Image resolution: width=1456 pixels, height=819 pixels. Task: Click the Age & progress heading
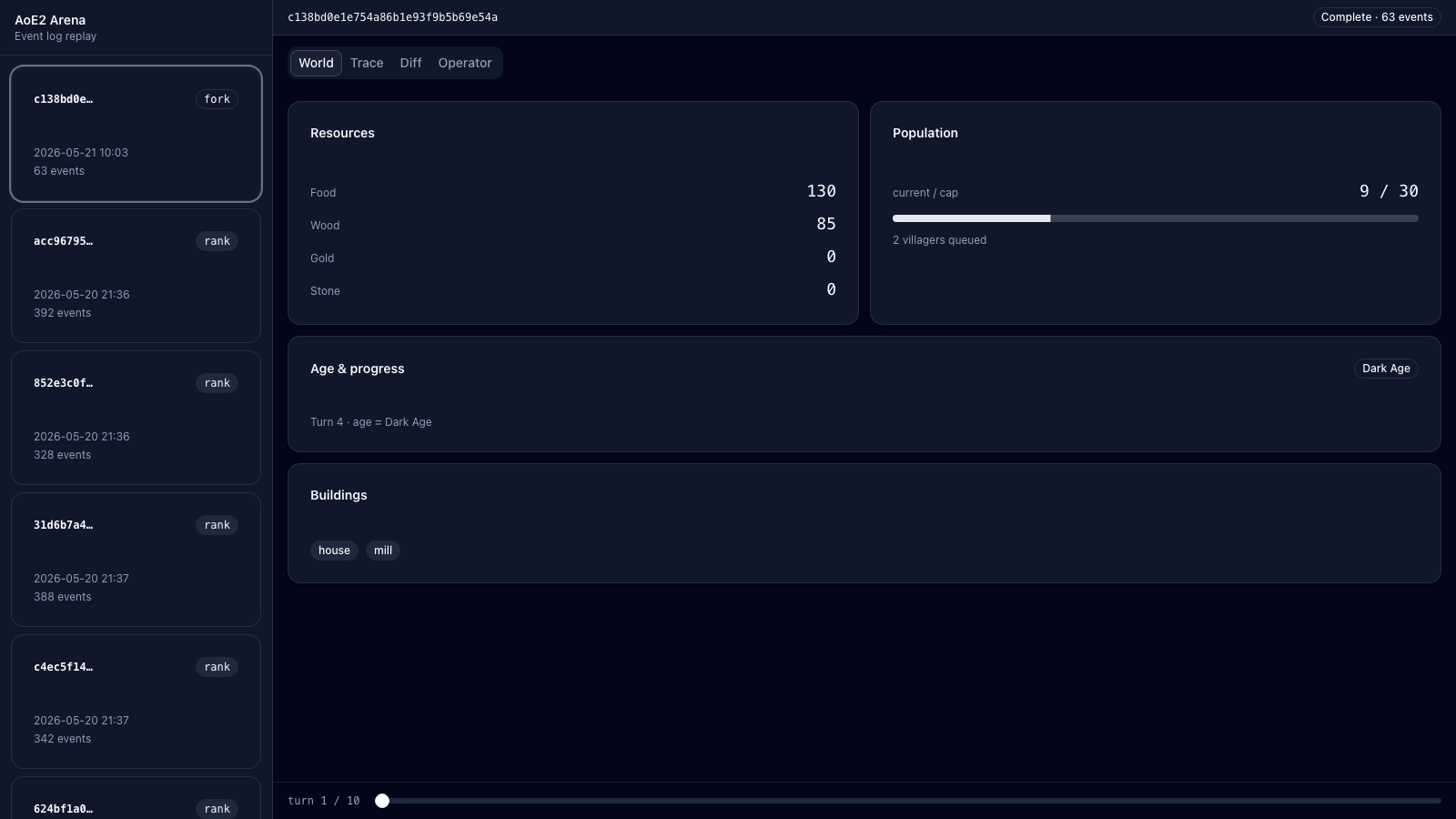tap(358, 369)
